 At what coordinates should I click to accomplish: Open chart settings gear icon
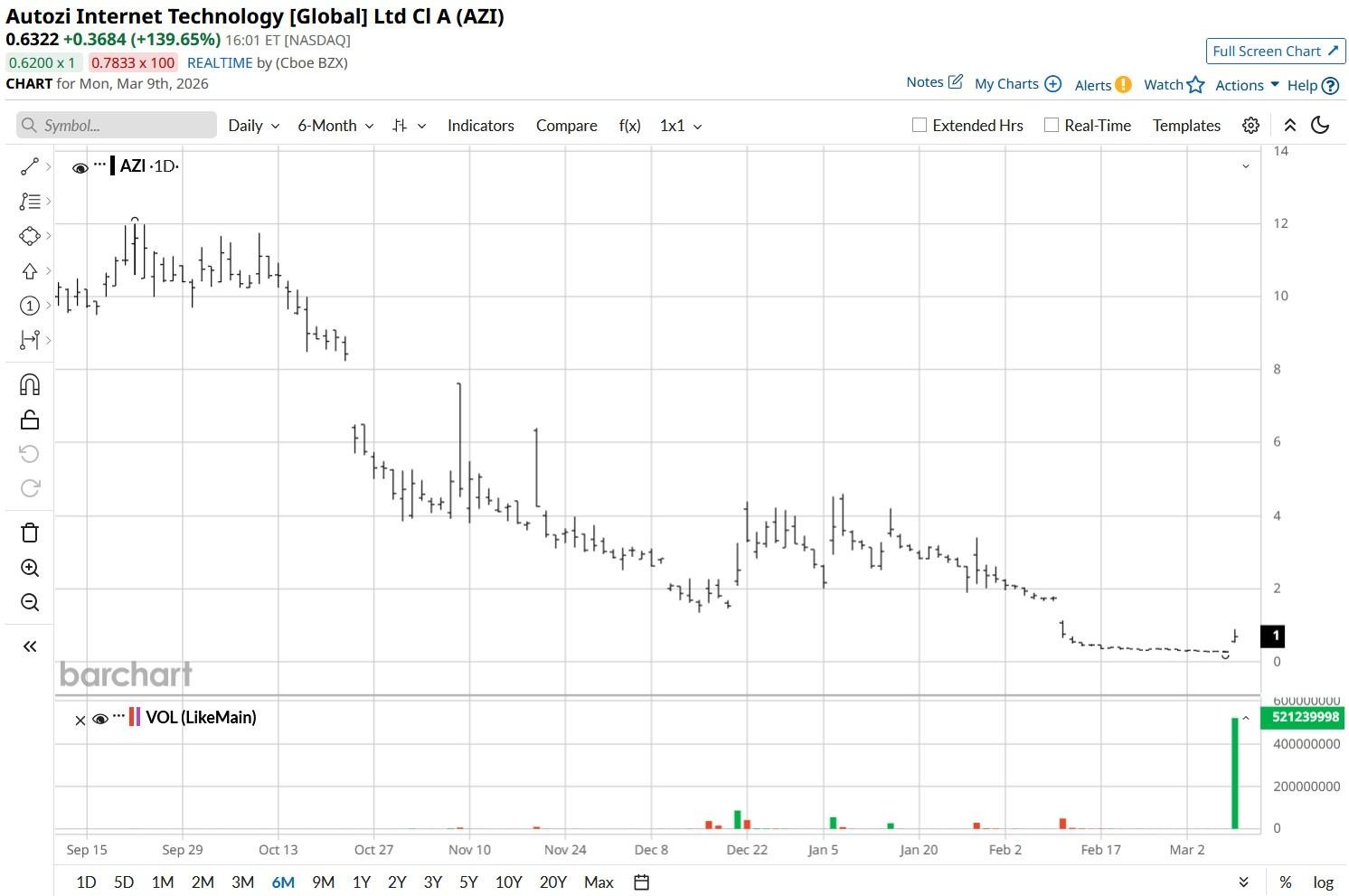point(1250,126)
